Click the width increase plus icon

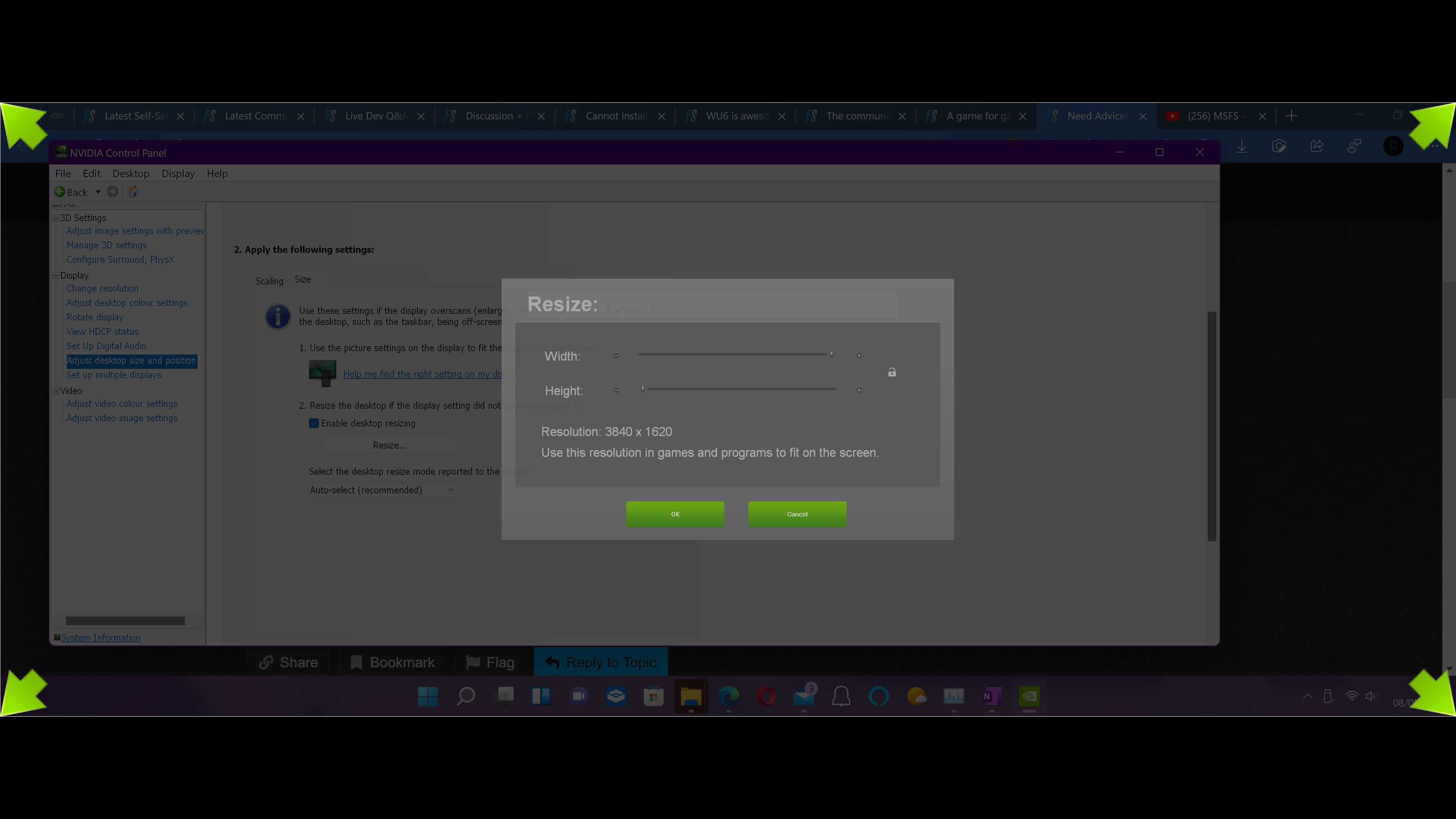tap(859, 356)
